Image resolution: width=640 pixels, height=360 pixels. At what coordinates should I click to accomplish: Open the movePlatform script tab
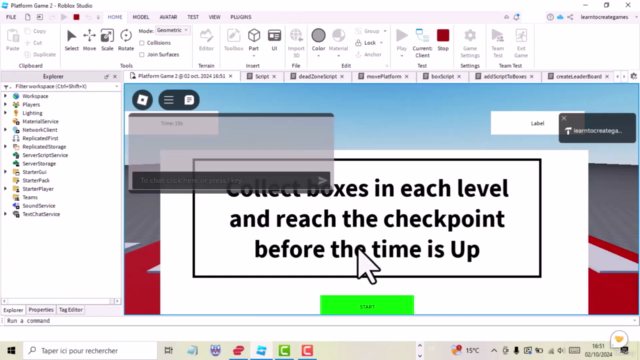384,76
